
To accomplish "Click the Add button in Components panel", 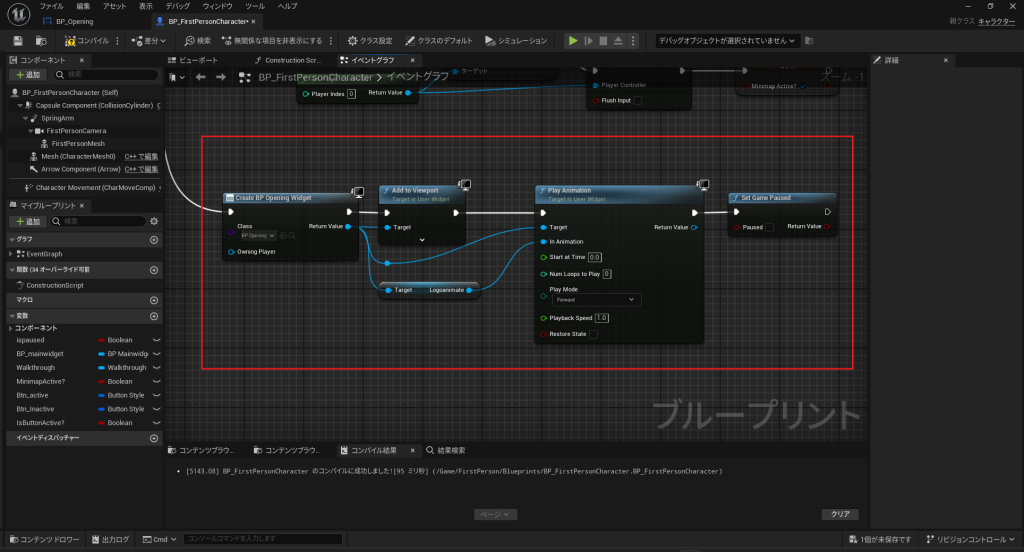I will click(28, 75).
